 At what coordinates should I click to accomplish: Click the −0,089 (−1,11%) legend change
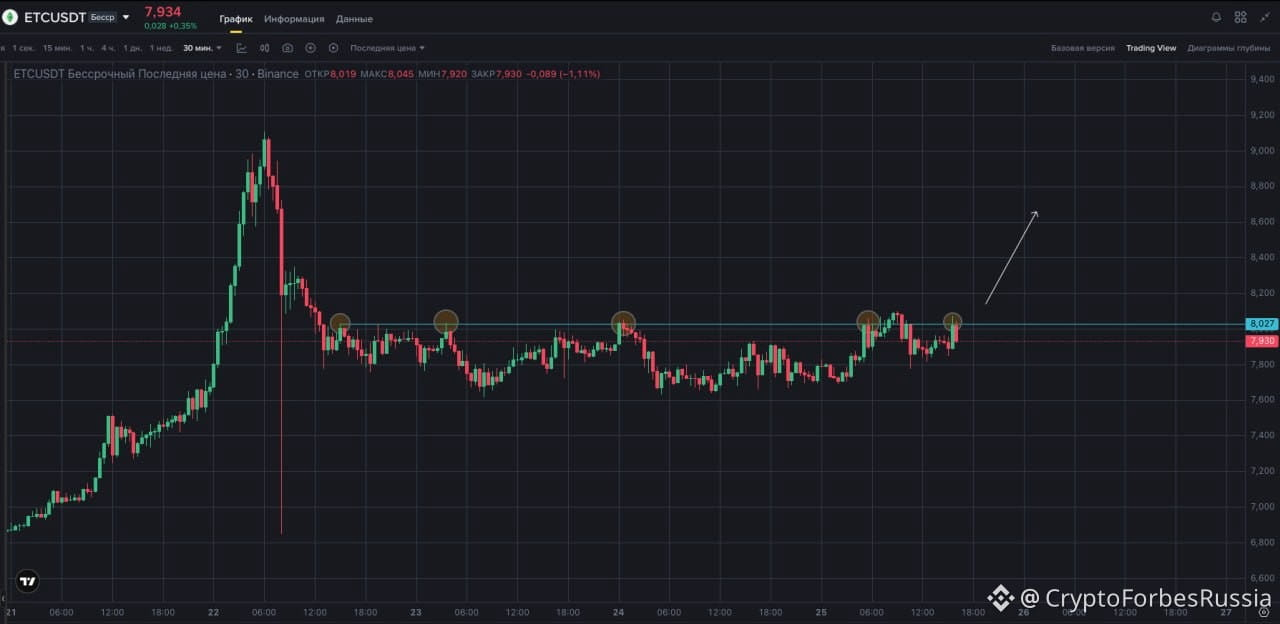(564, 74)
